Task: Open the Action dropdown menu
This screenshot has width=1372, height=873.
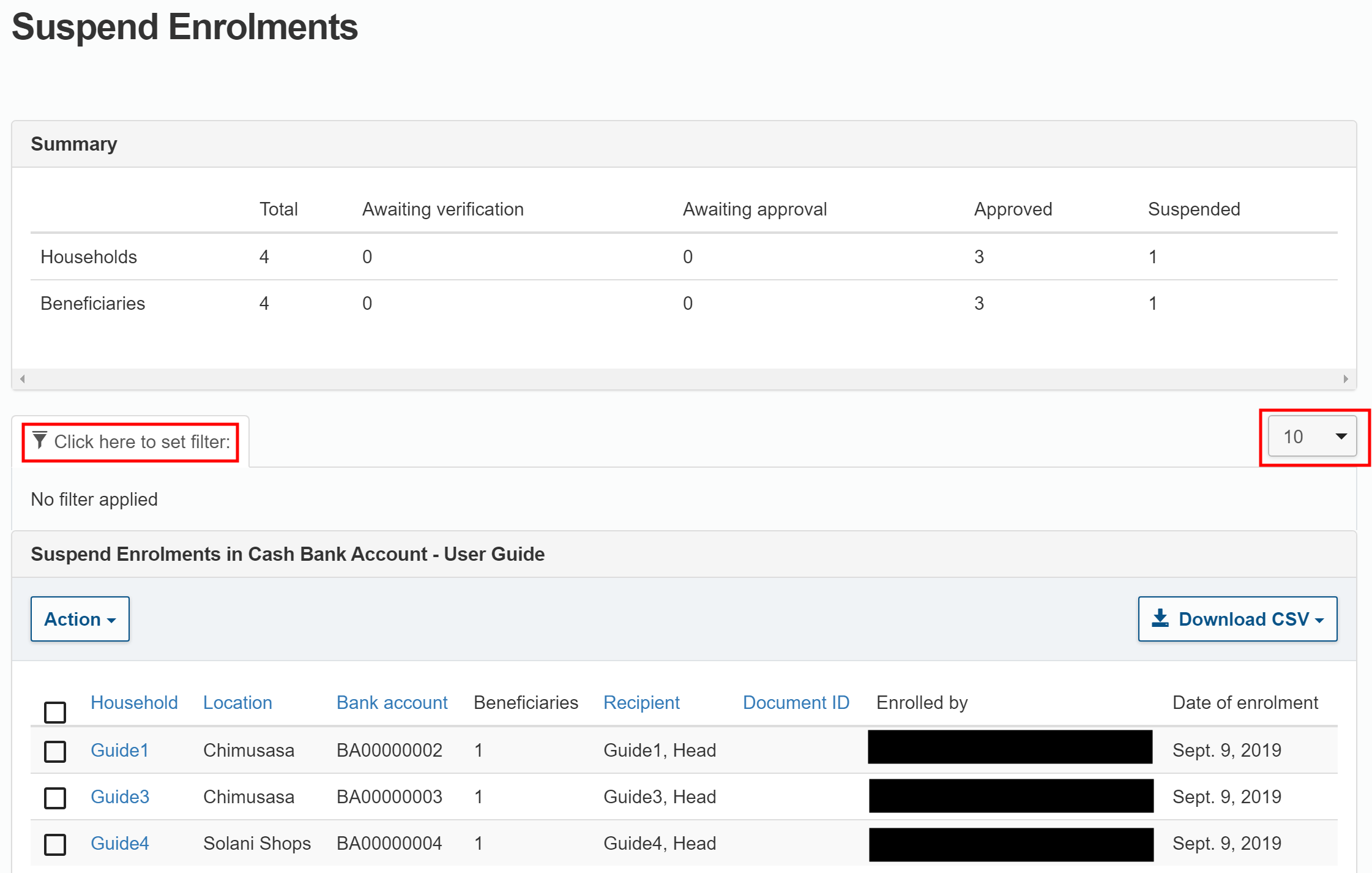Action: 80,619
